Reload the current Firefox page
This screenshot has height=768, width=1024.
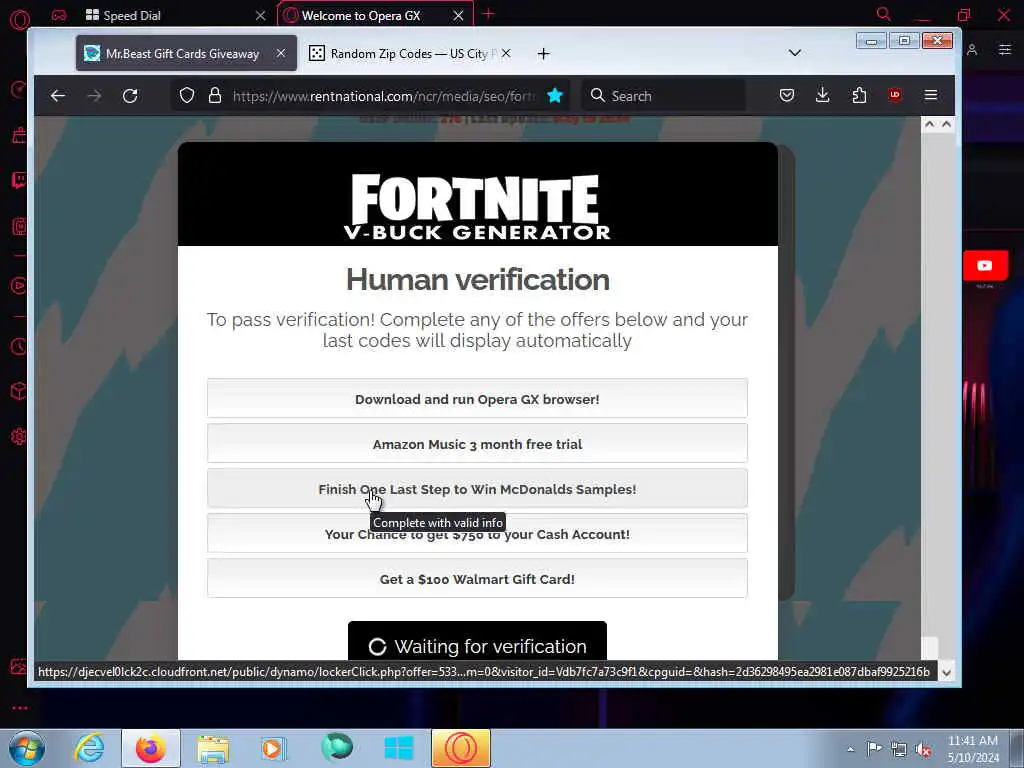click(x=130, y=96)
